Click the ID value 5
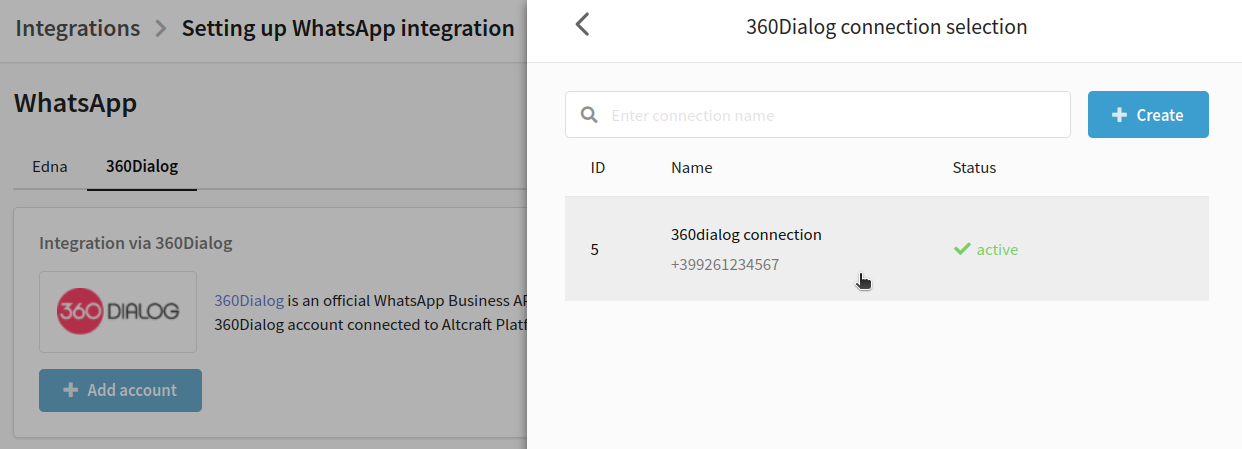This screenshot has width=1242, height=449. click(595, 250)
